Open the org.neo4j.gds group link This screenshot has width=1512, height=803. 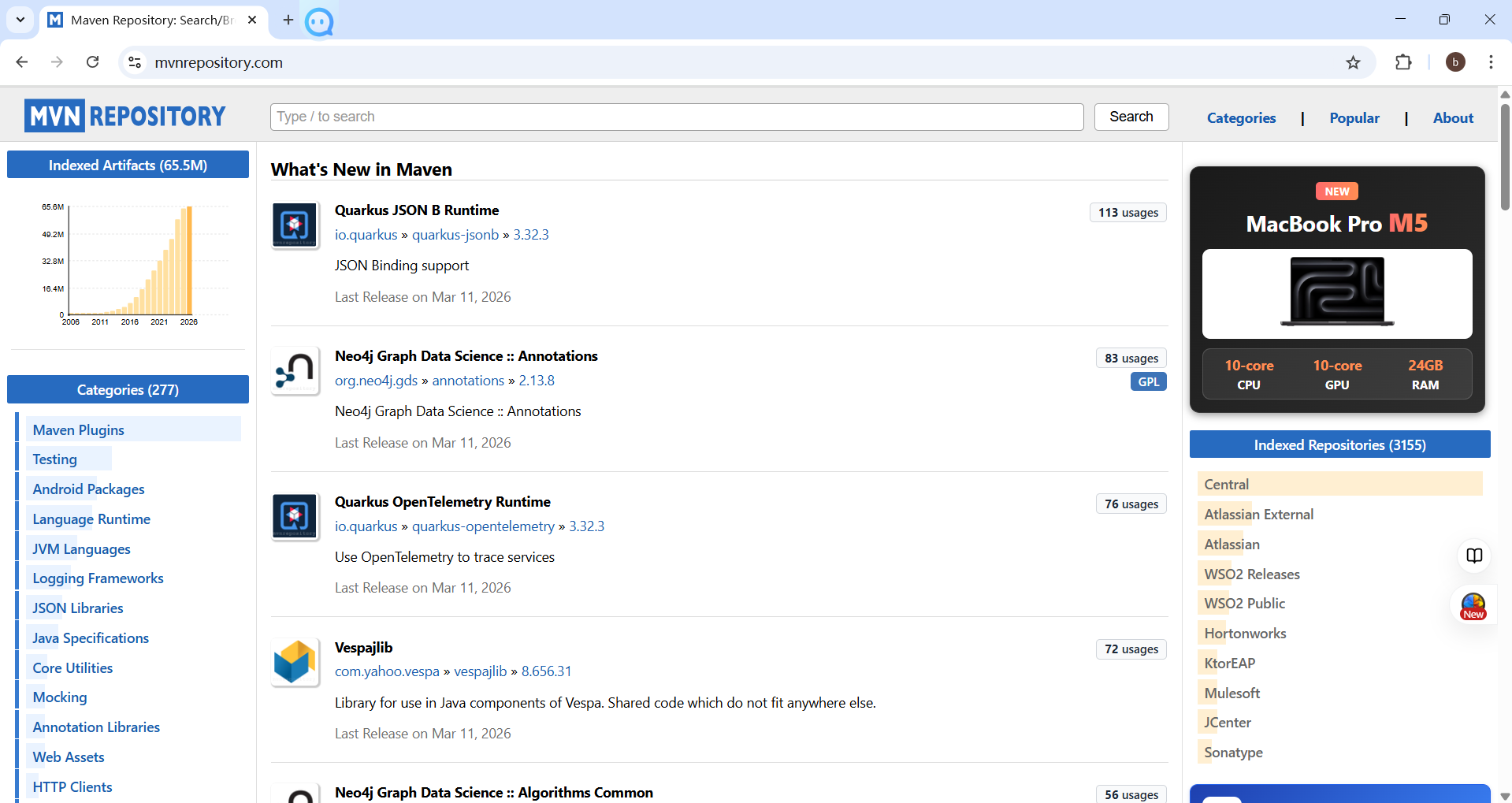(x=377, y=381)
